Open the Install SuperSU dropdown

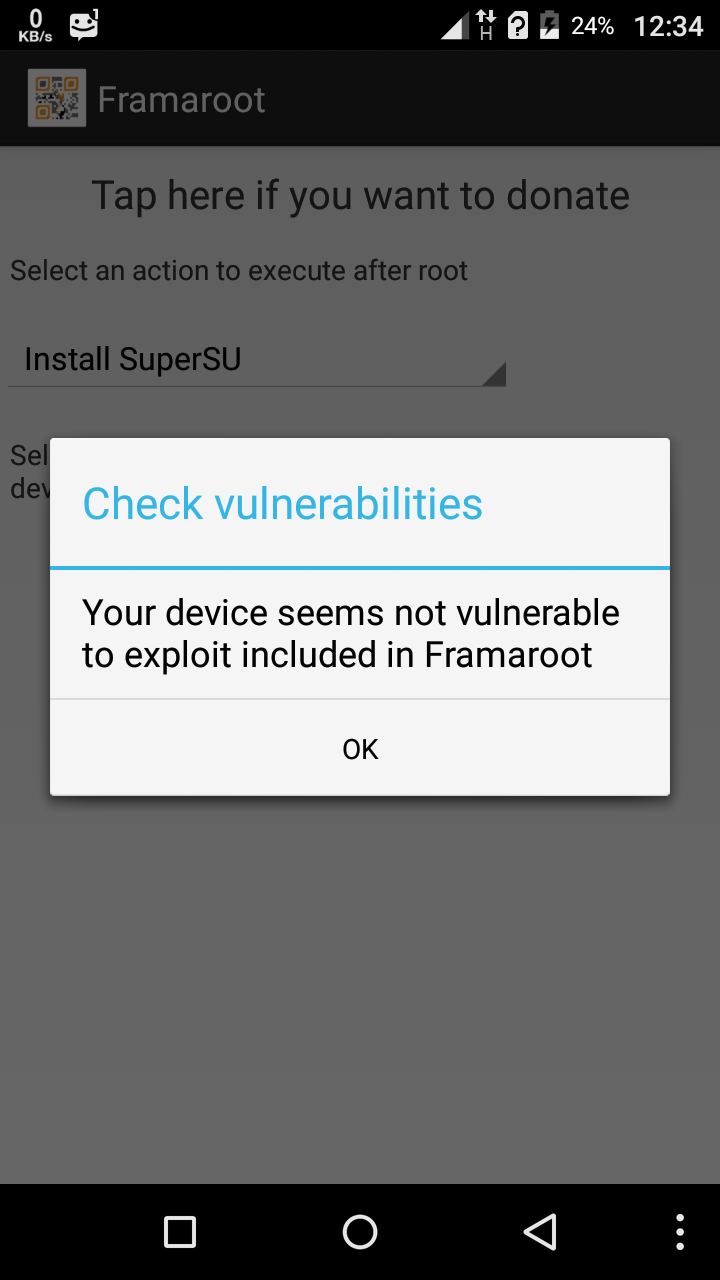point(257,360)
